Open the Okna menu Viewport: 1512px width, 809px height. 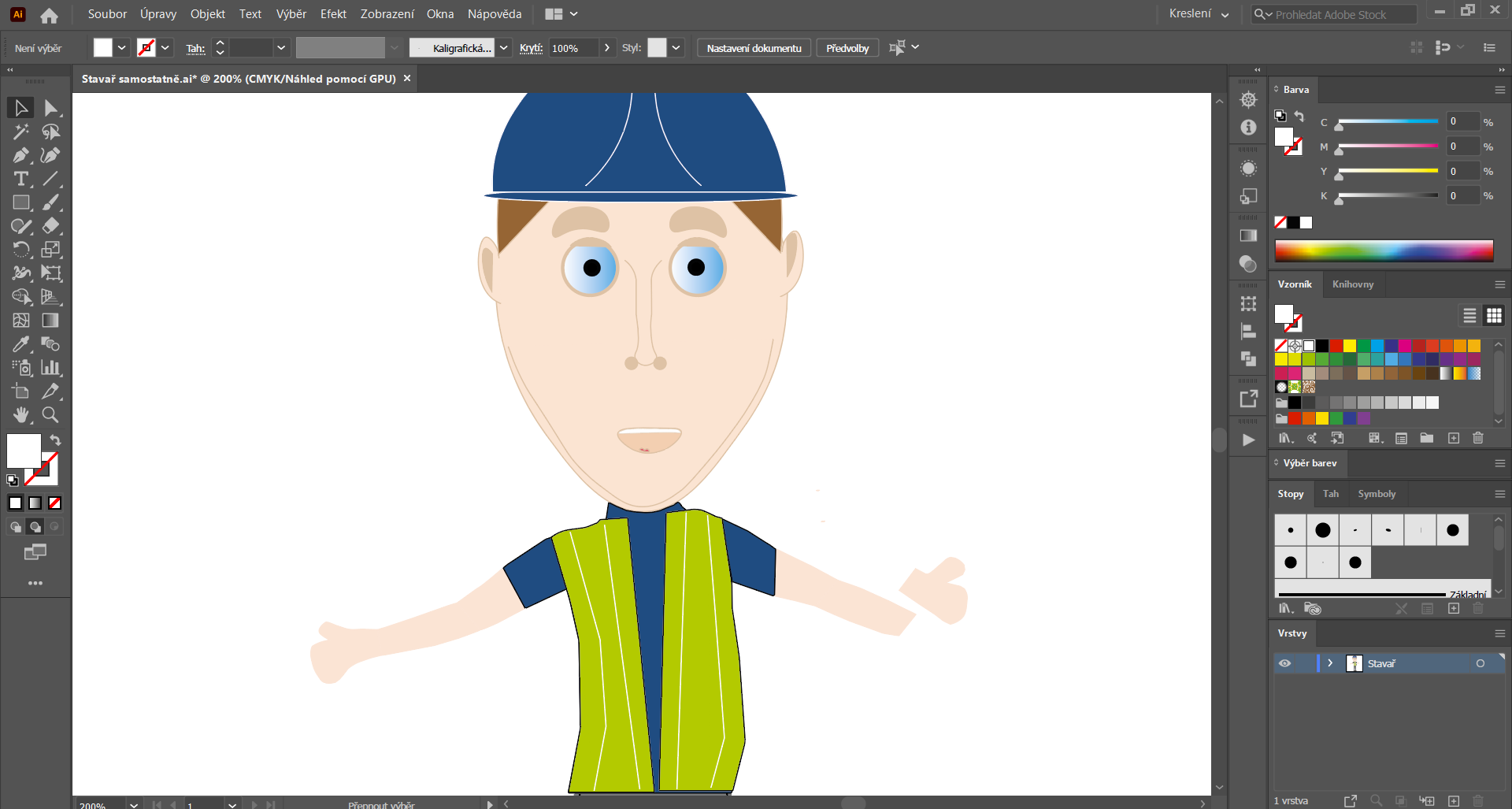[440, 13]
